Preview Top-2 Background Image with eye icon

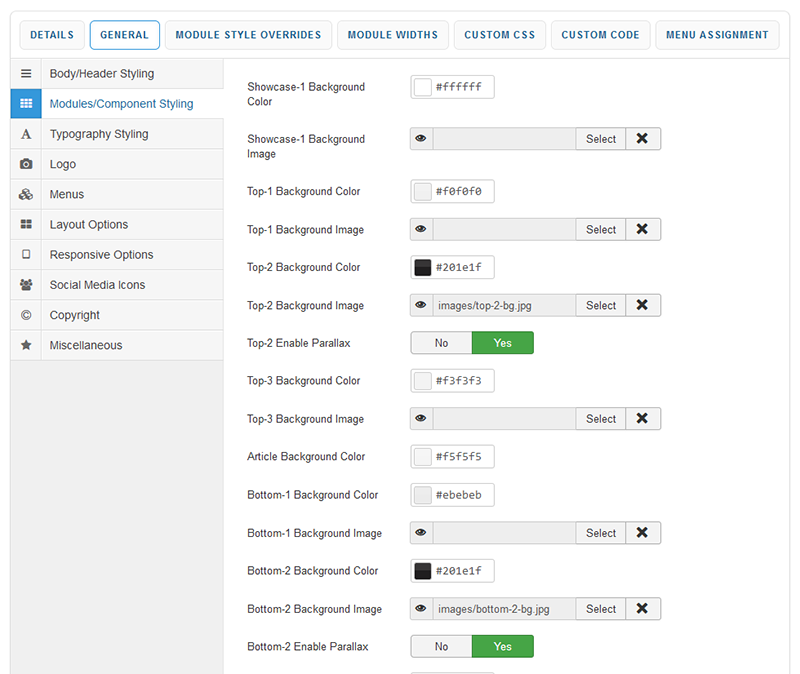[x=421, y=305]
